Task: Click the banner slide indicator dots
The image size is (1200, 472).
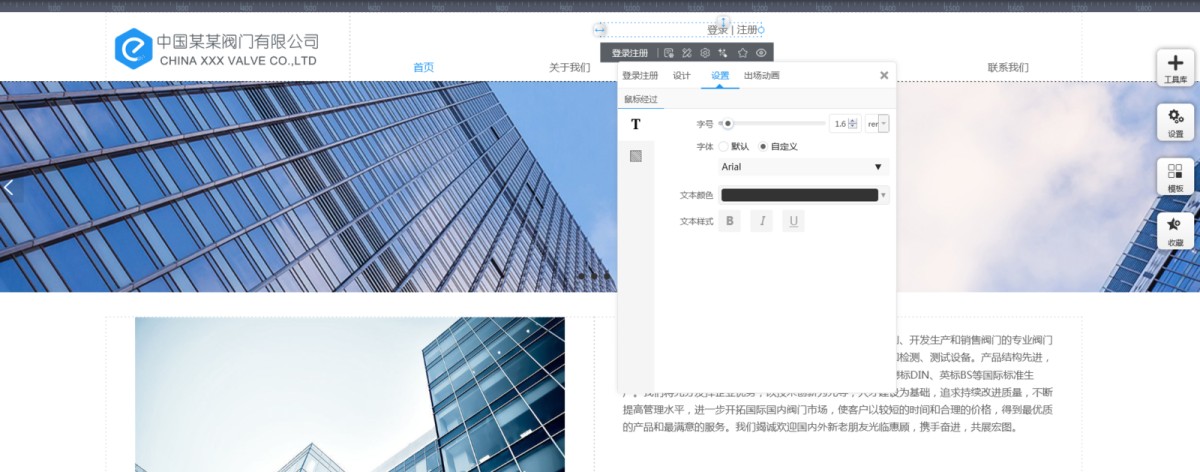Action: coord(593,275)
